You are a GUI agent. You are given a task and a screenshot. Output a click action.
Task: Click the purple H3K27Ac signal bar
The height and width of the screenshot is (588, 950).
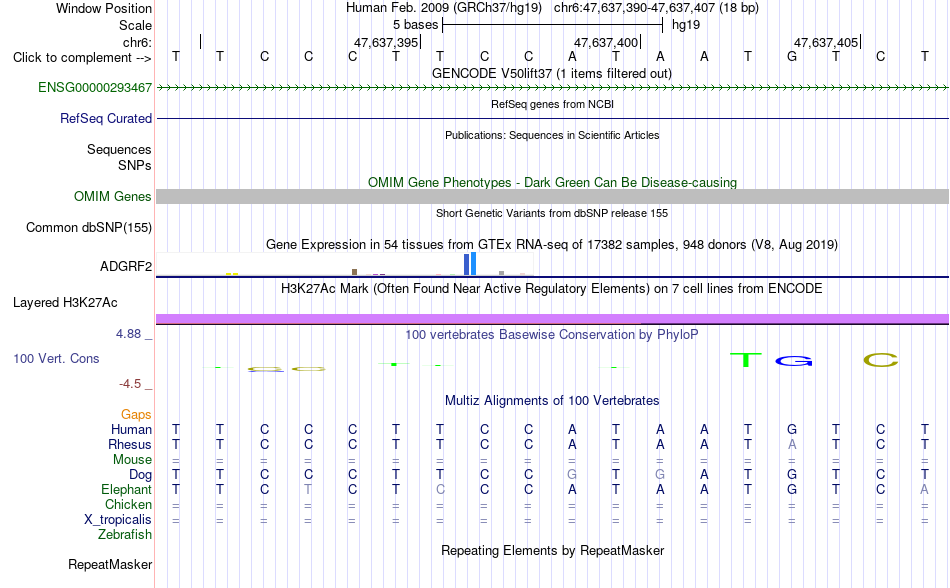click(x=552, y=319)
